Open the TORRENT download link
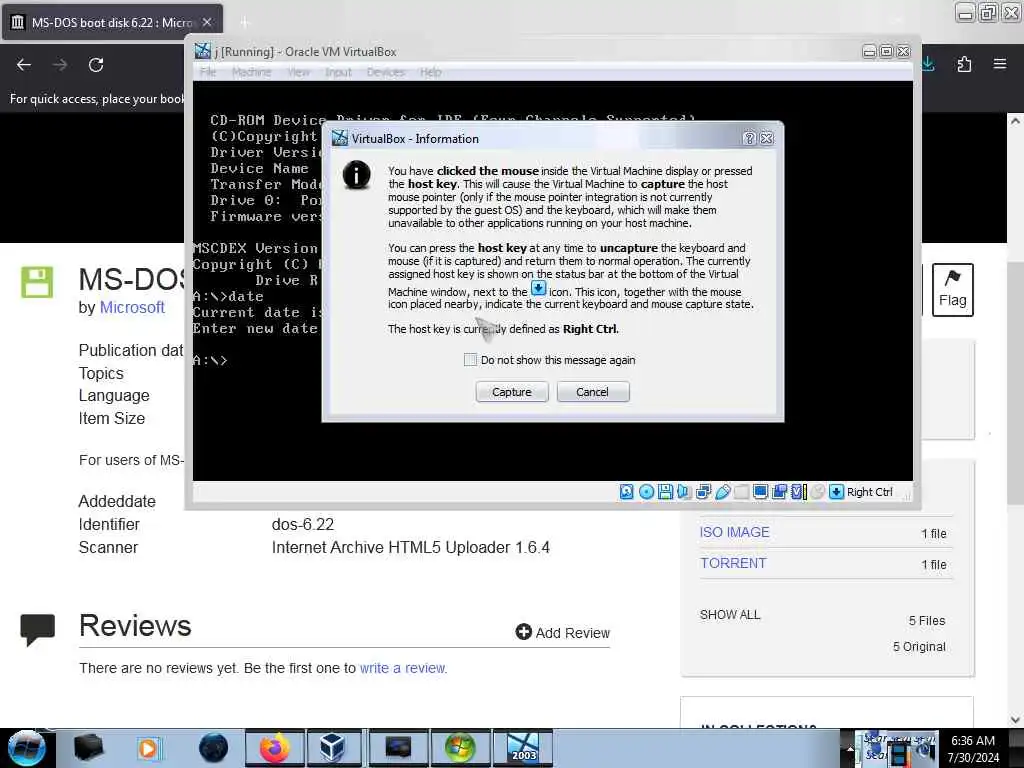 tap(733, 563)
